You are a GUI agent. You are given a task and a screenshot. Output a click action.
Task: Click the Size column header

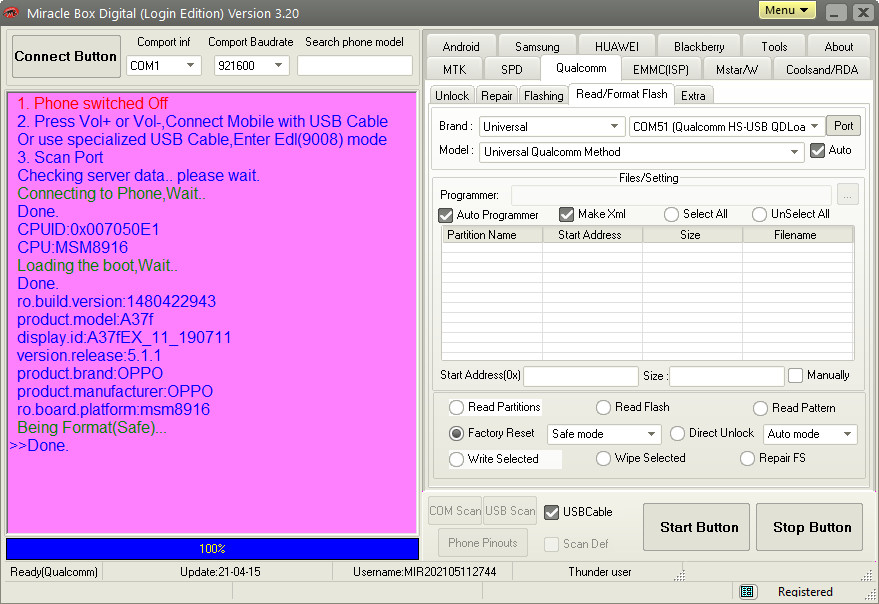coord(693,235)
